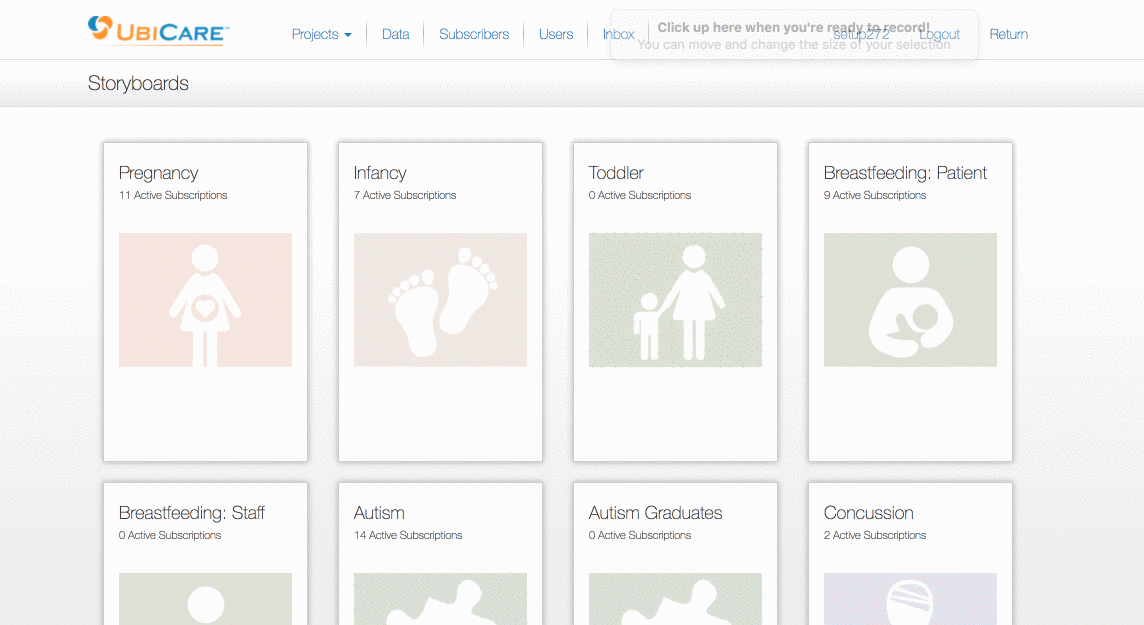Go to the Data page

click(395, 34)
